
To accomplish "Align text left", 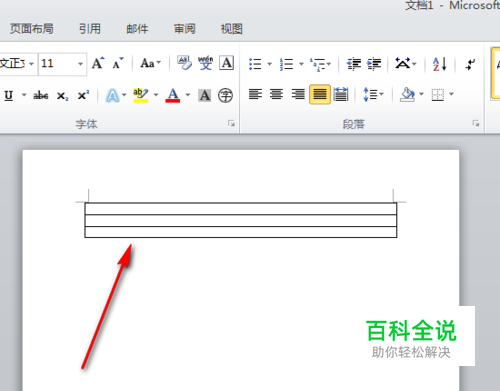I will pyautogui.click(x=255, y=94).
